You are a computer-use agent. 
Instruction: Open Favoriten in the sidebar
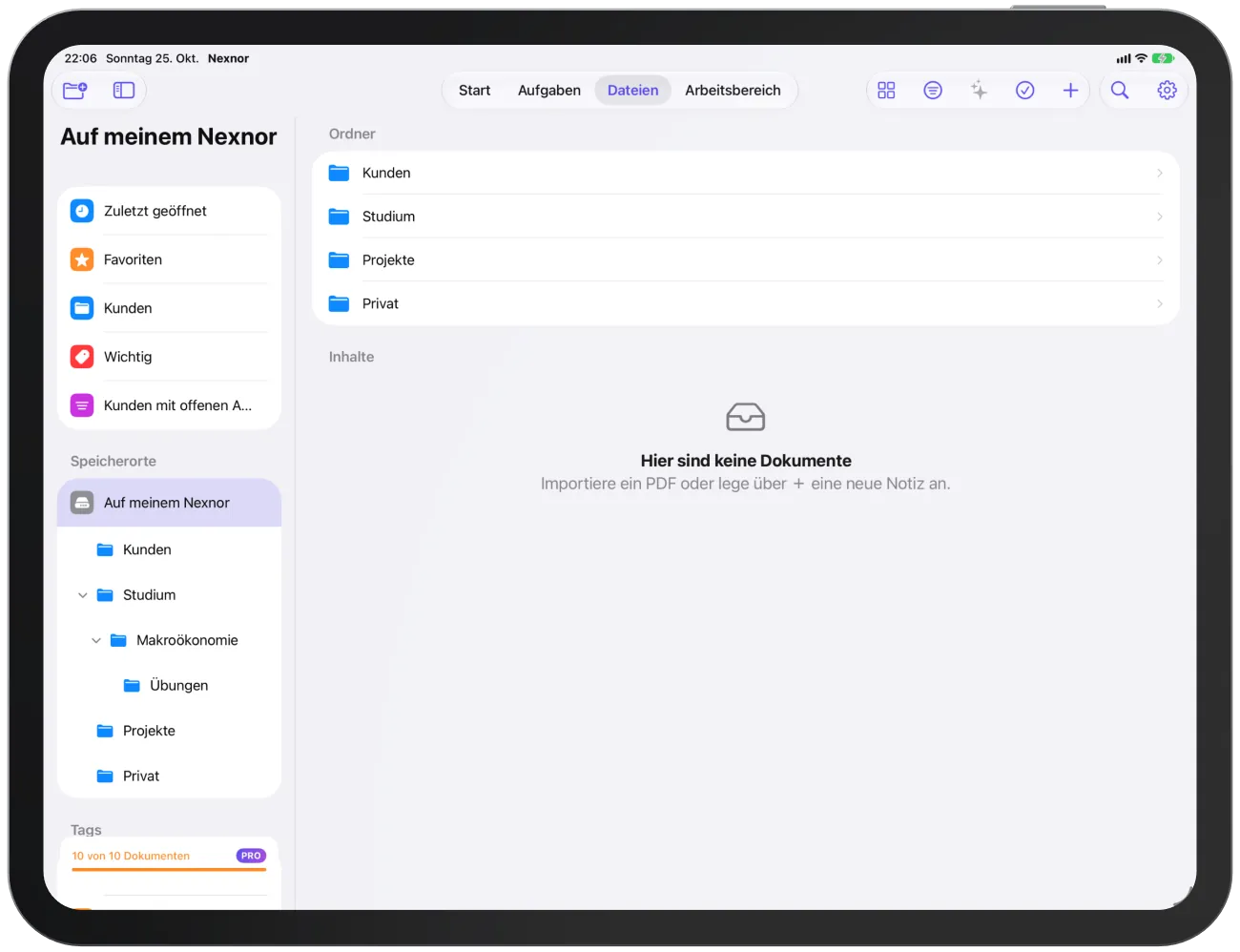[169, 259]
